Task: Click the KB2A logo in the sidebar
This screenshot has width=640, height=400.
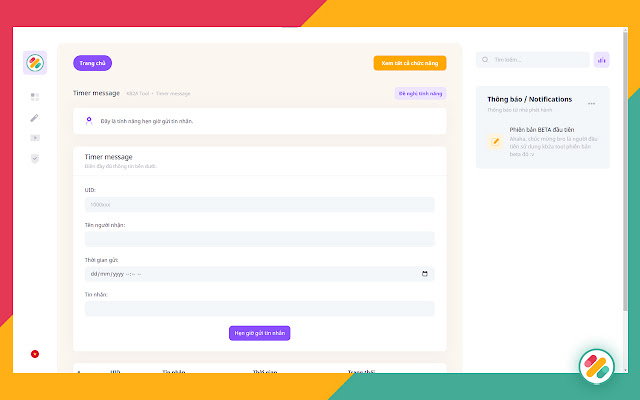Action: coord(35,63)
